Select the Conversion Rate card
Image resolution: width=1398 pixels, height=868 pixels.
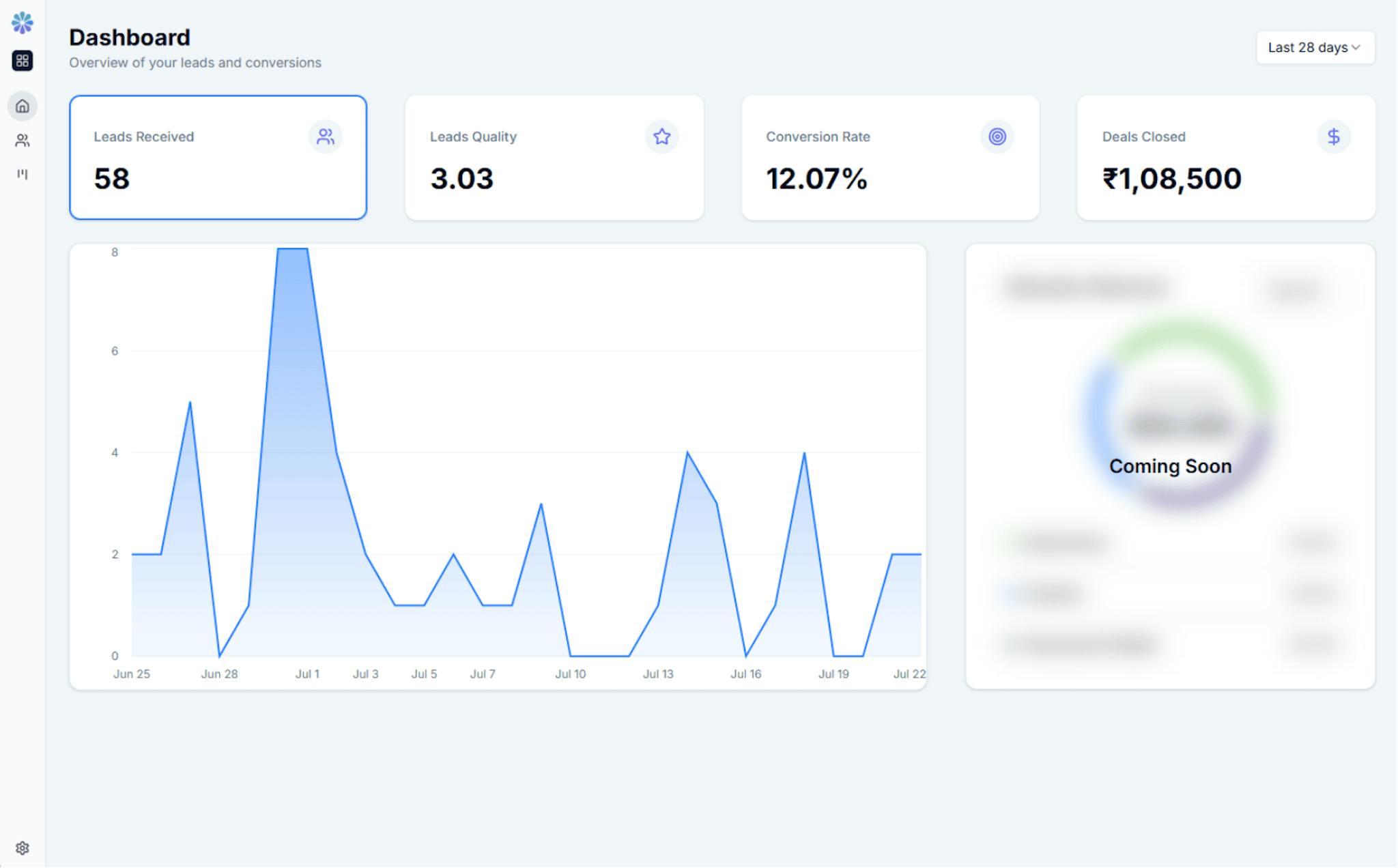coord(890,158)
